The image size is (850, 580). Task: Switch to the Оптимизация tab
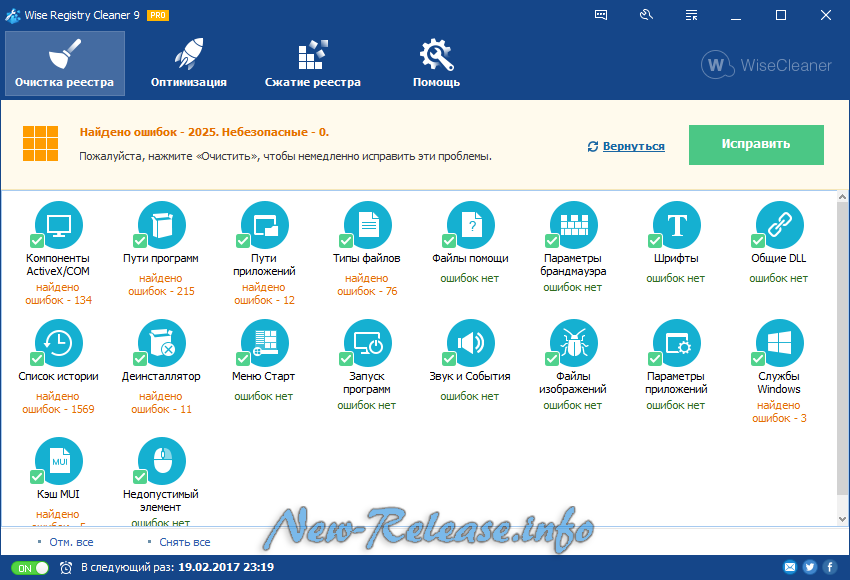[189, 63]
